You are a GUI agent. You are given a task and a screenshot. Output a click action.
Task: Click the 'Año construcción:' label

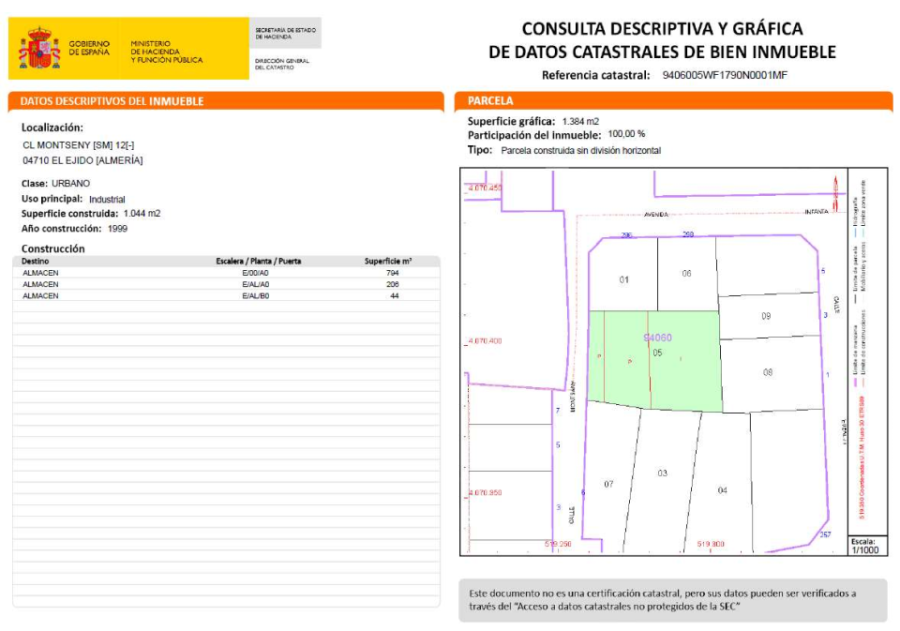pyautogui.click(x=61, y=229)
